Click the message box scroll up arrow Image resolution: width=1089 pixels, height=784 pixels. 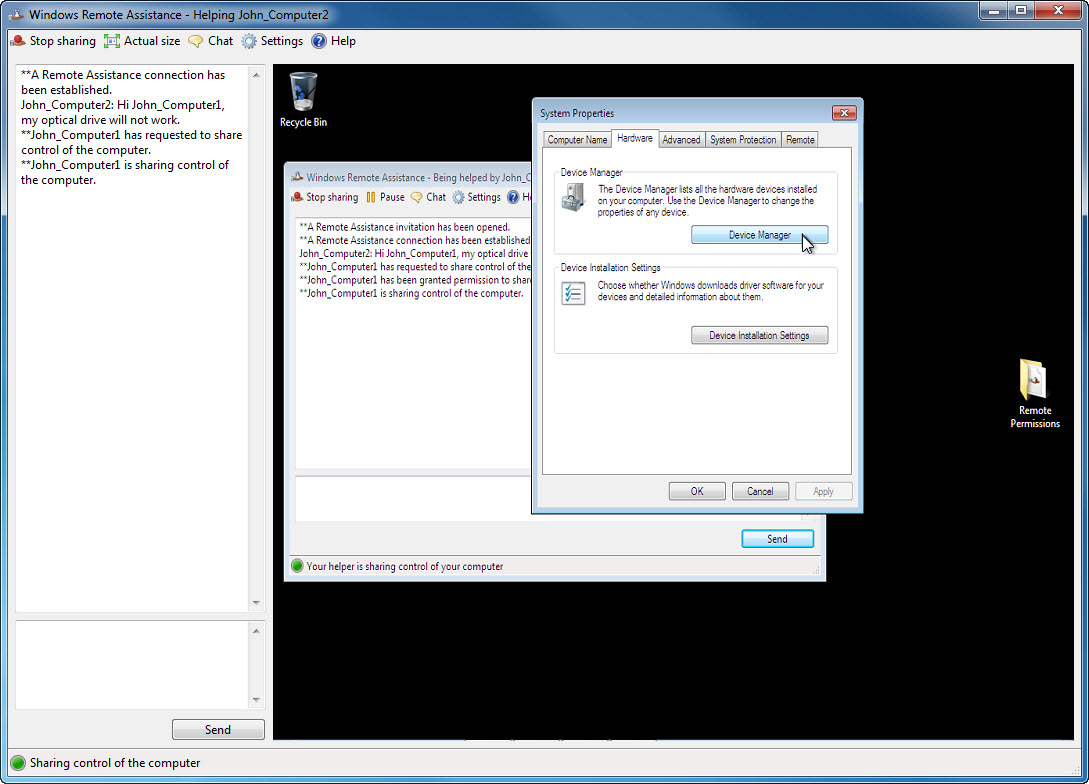[x=256, y=631]
